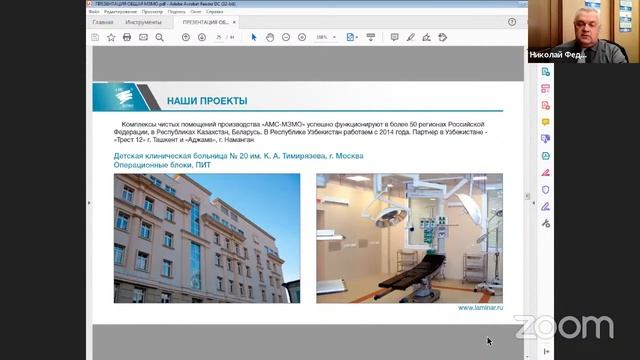Click the sign document pen icon
Screen dimensions: 640x360
pyautogui.click(x=427, y=37)
